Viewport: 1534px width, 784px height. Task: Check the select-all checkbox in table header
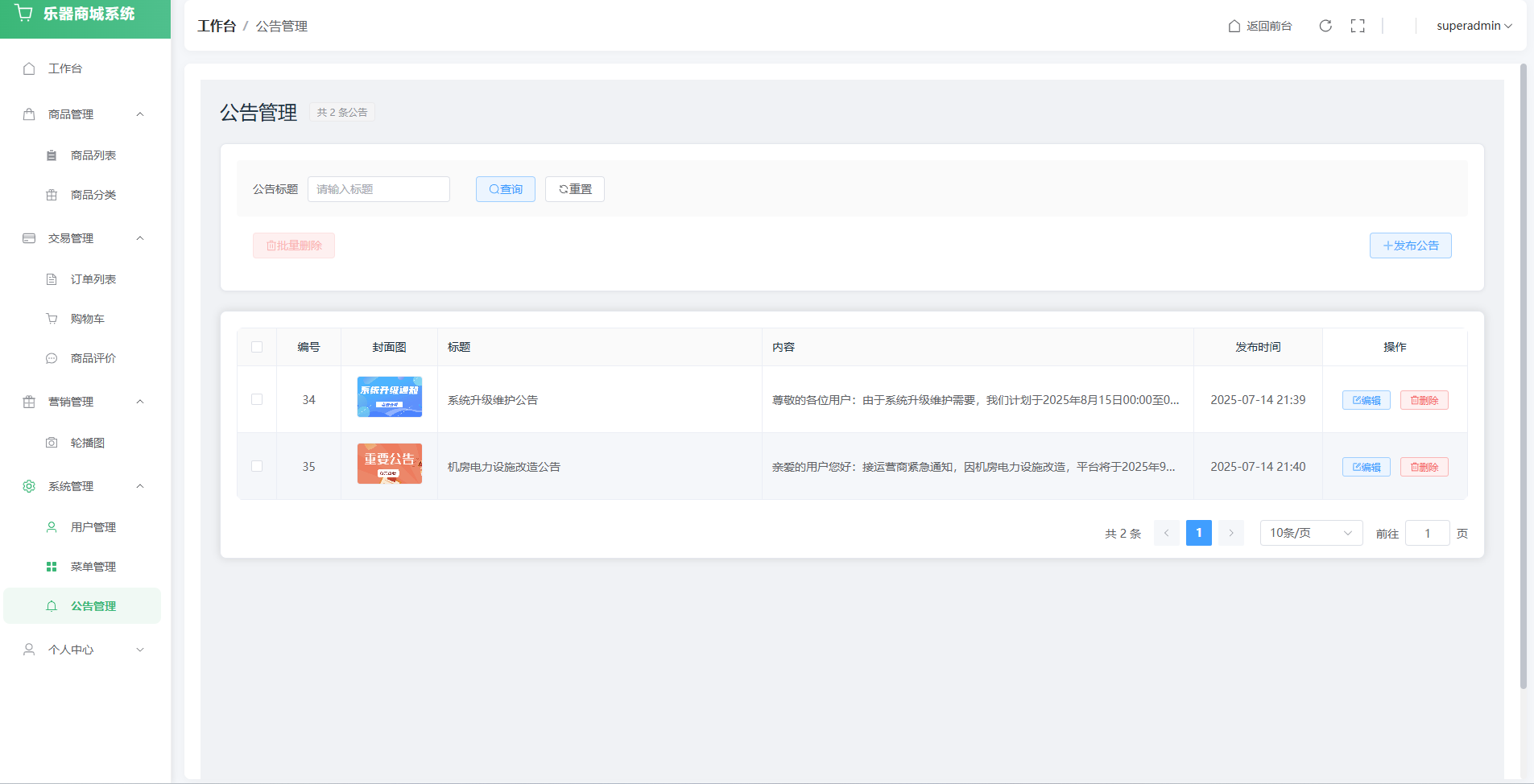click(x=257, y=347)
